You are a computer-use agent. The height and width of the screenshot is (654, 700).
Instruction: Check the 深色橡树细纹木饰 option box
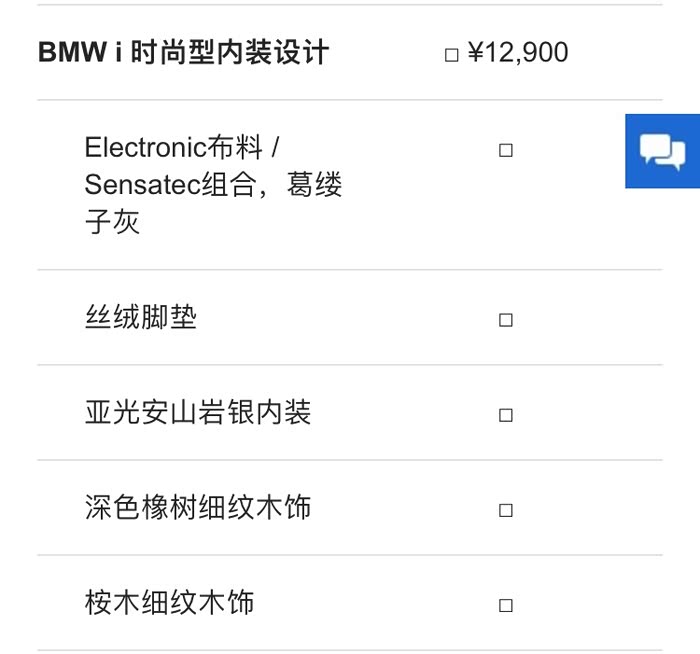point(505,510)
